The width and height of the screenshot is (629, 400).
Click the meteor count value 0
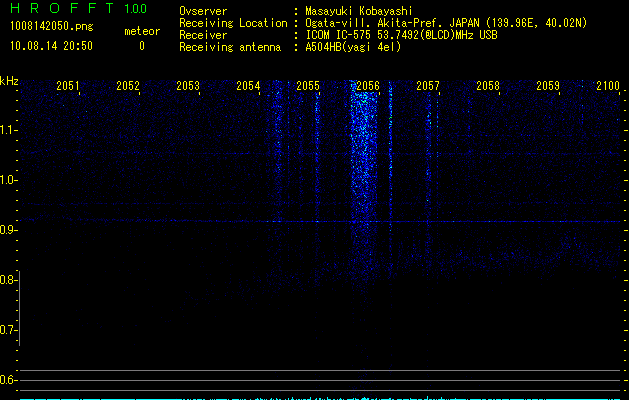click(x=142, y=46)
